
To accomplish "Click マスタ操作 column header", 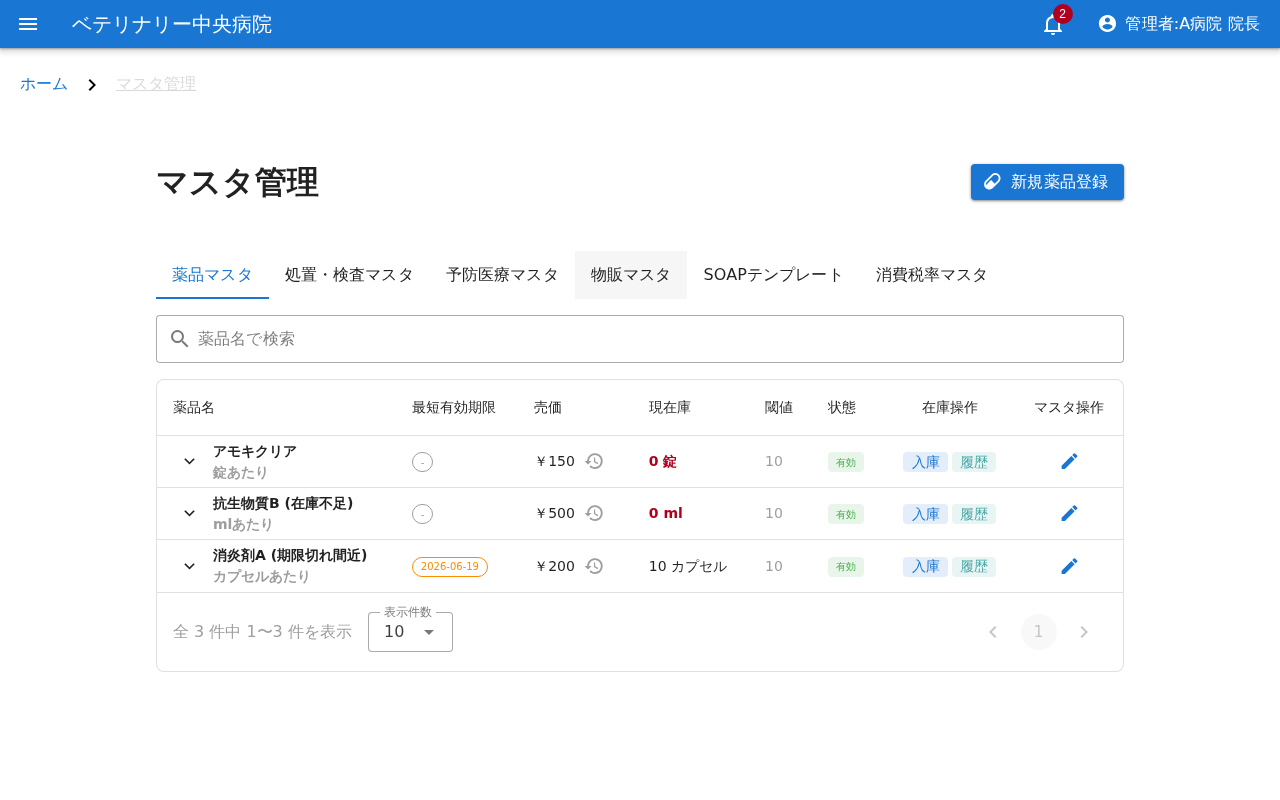I will tap(1069, 408).
